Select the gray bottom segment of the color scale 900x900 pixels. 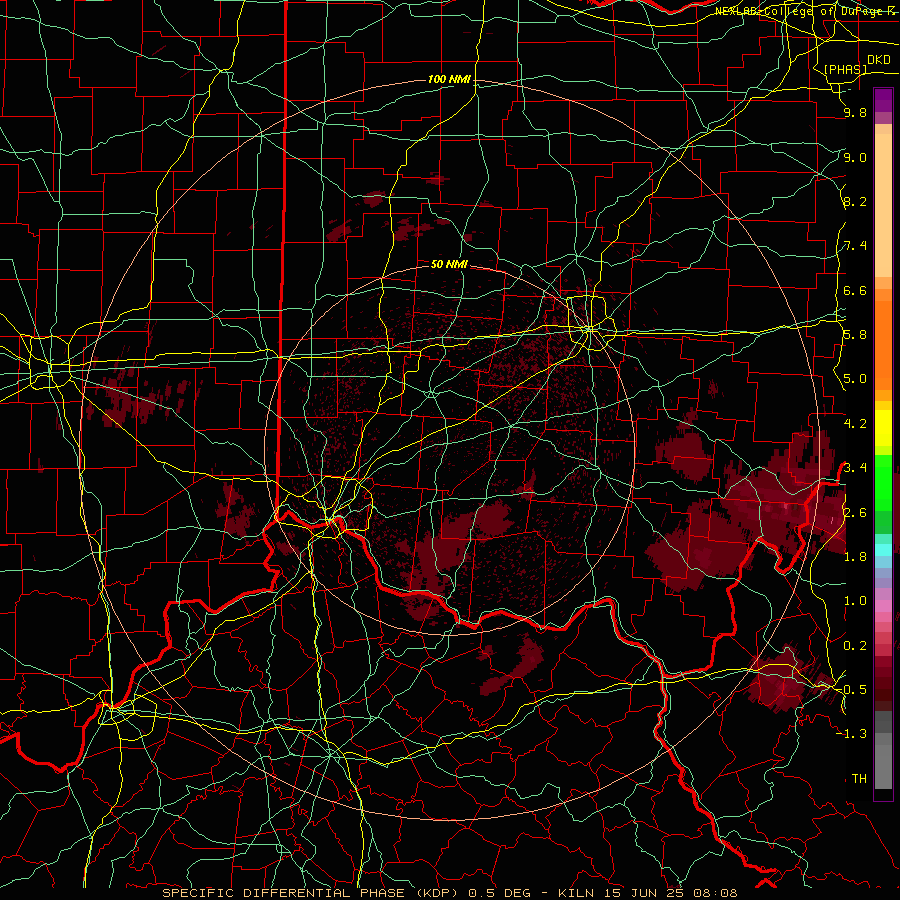[x=883, y=767]
